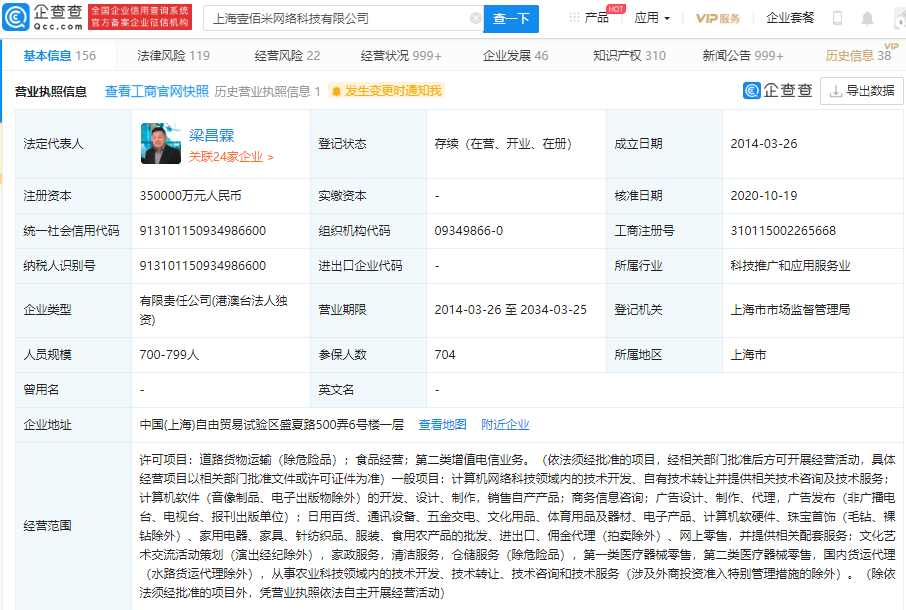The height and width of the screenshot is (610, 906).
Task: Open the mobile phone app icon
Action: (x=837, y=18)
